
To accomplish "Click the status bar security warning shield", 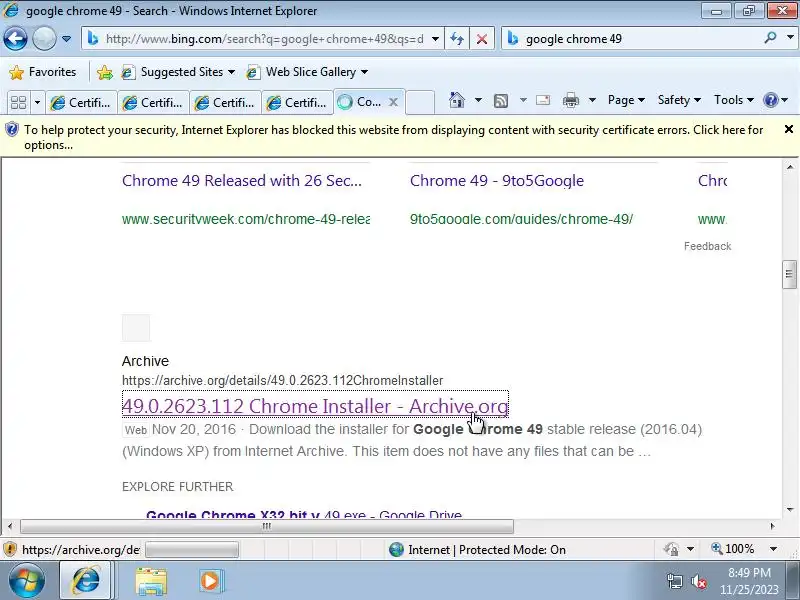I will (x=9, y=549).
